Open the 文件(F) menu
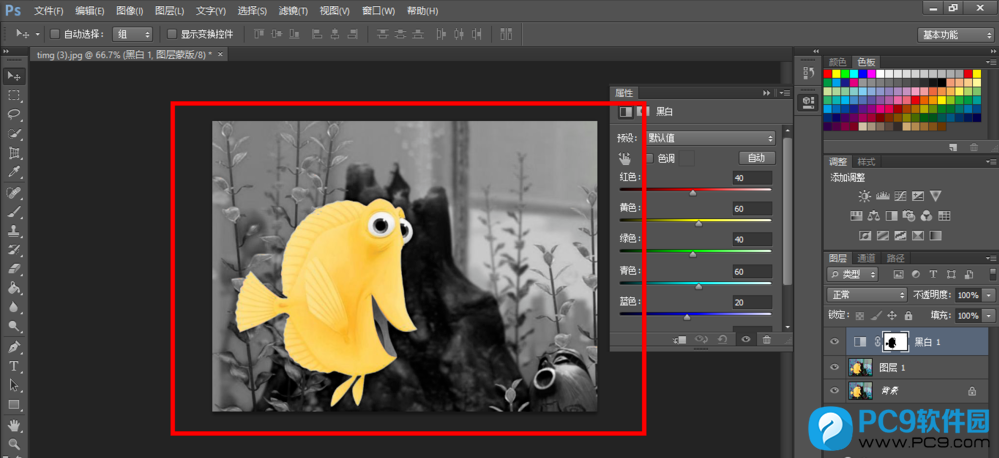The image size is (999, 458). (x=48, y=11)
